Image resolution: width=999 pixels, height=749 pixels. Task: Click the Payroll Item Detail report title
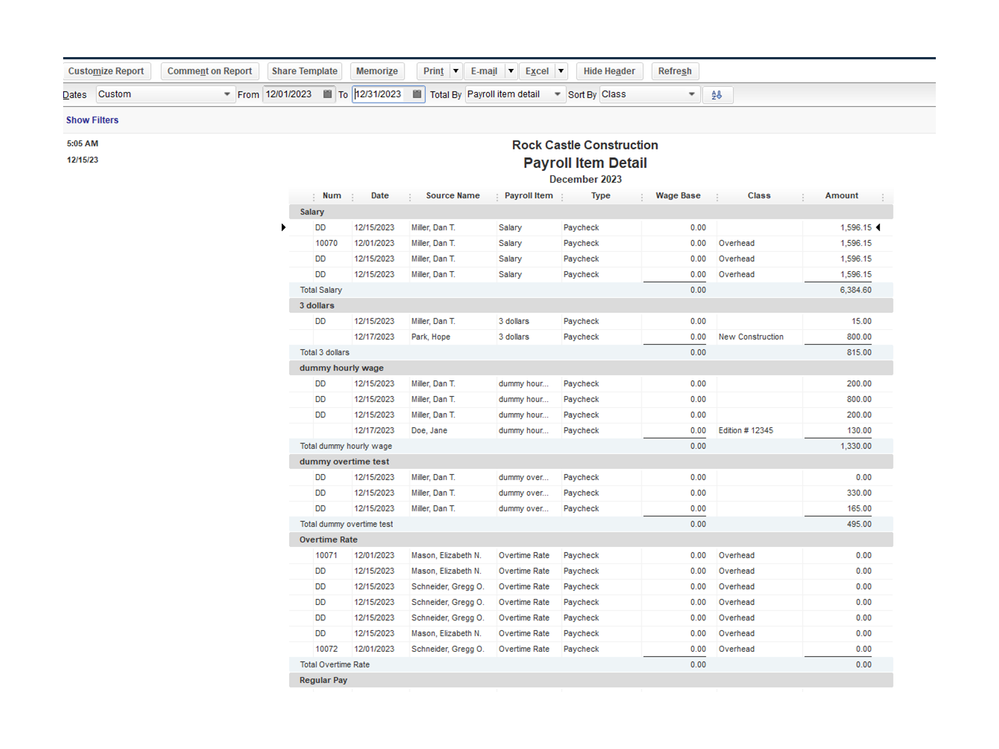click(585, 163)
